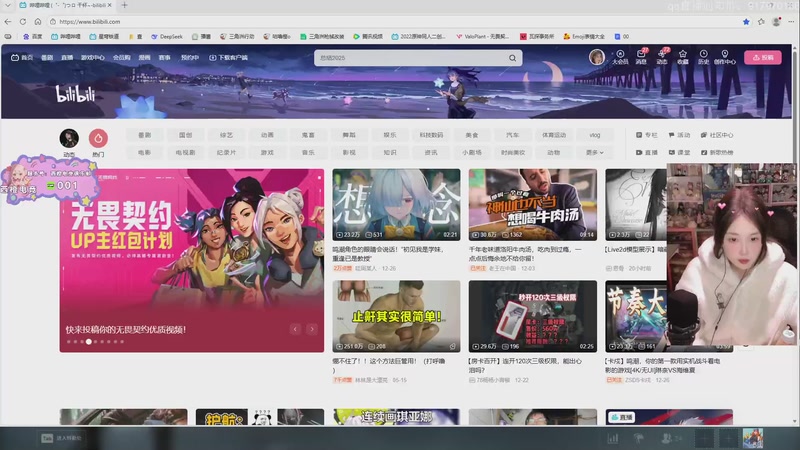Select the 科技数码 category
The height and width of the screenshot is (450, 800).
coord(431,135)
